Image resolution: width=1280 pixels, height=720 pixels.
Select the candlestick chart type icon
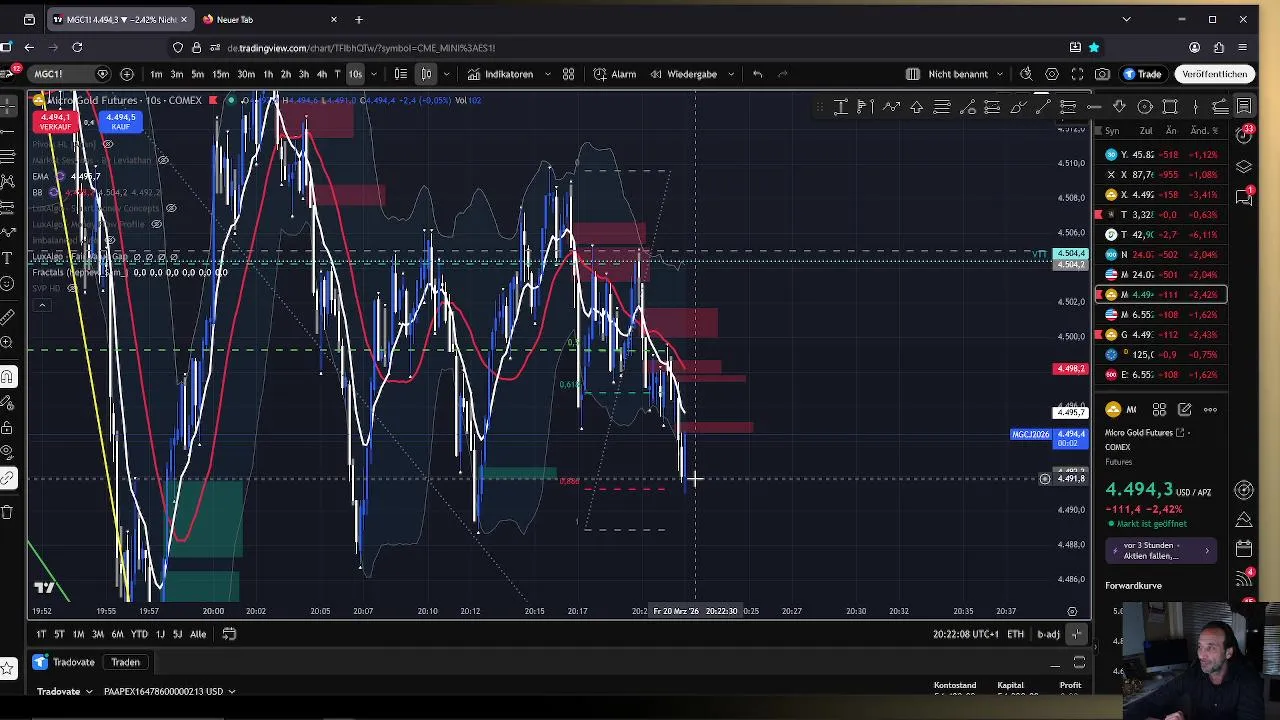pos(426,74)
